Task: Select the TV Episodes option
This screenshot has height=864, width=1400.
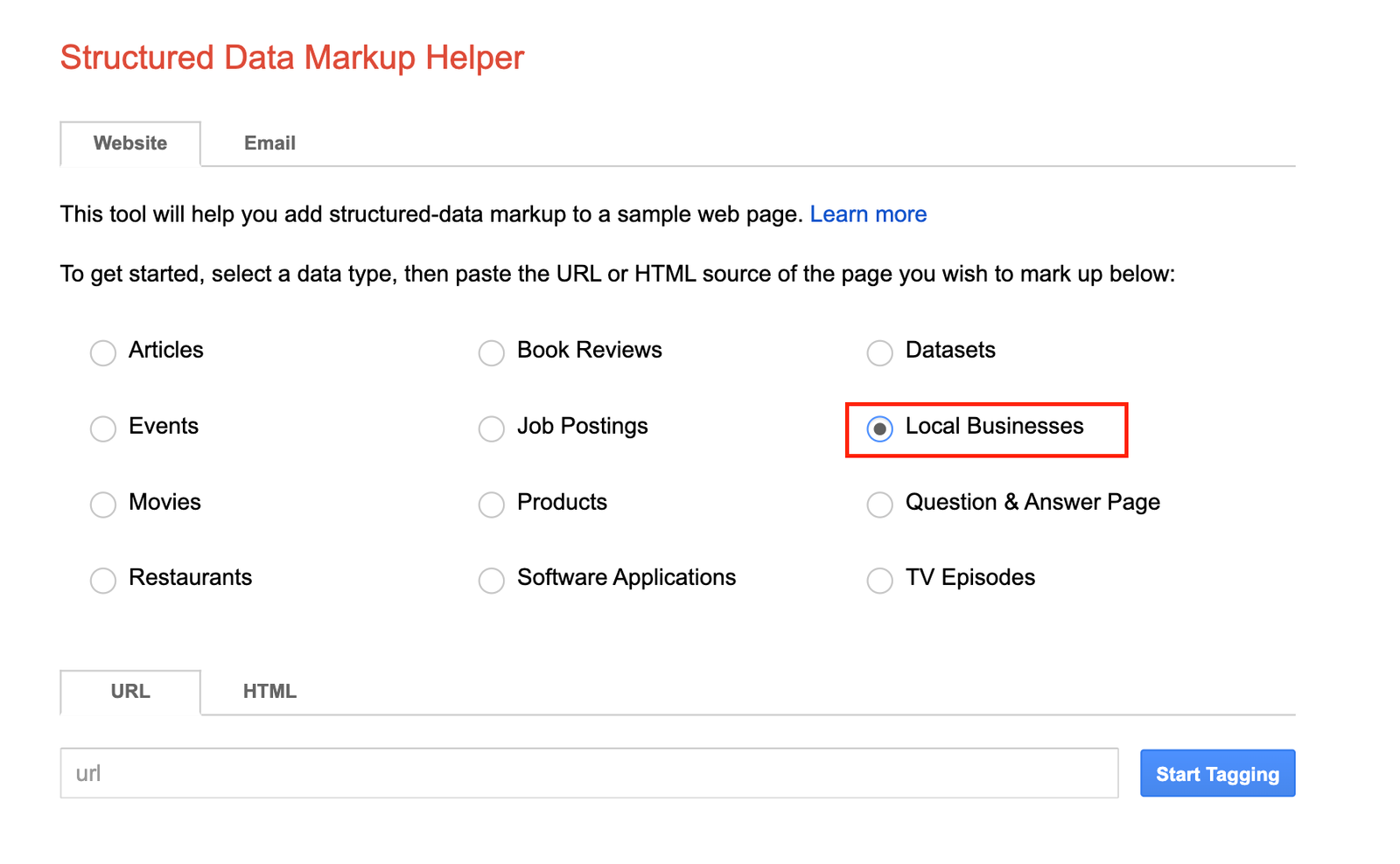Action: (x=879, y=580)
